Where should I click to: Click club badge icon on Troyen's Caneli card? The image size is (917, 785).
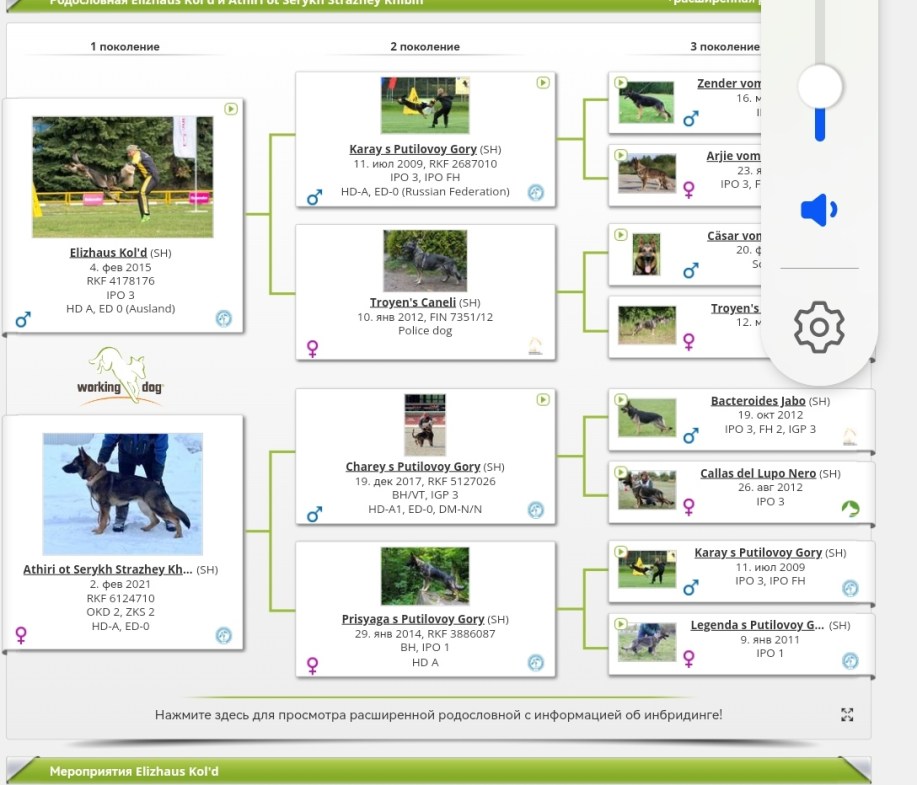(536, 346)
